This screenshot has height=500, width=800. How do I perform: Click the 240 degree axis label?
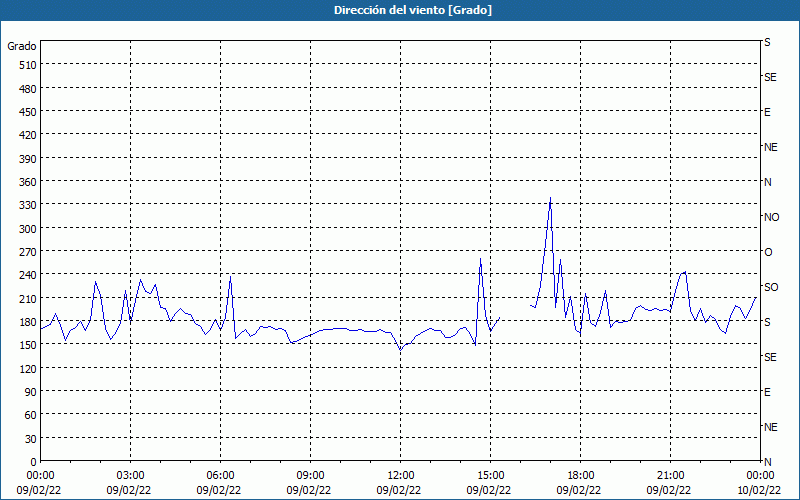(x=29, y=275)
